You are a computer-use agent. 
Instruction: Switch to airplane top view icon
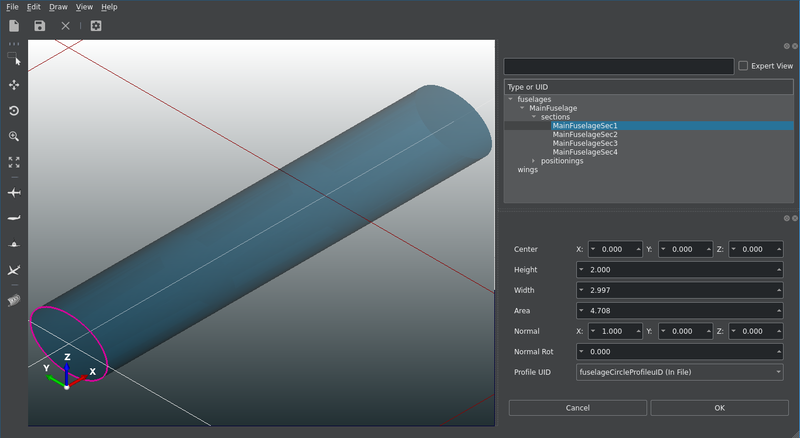14,191
